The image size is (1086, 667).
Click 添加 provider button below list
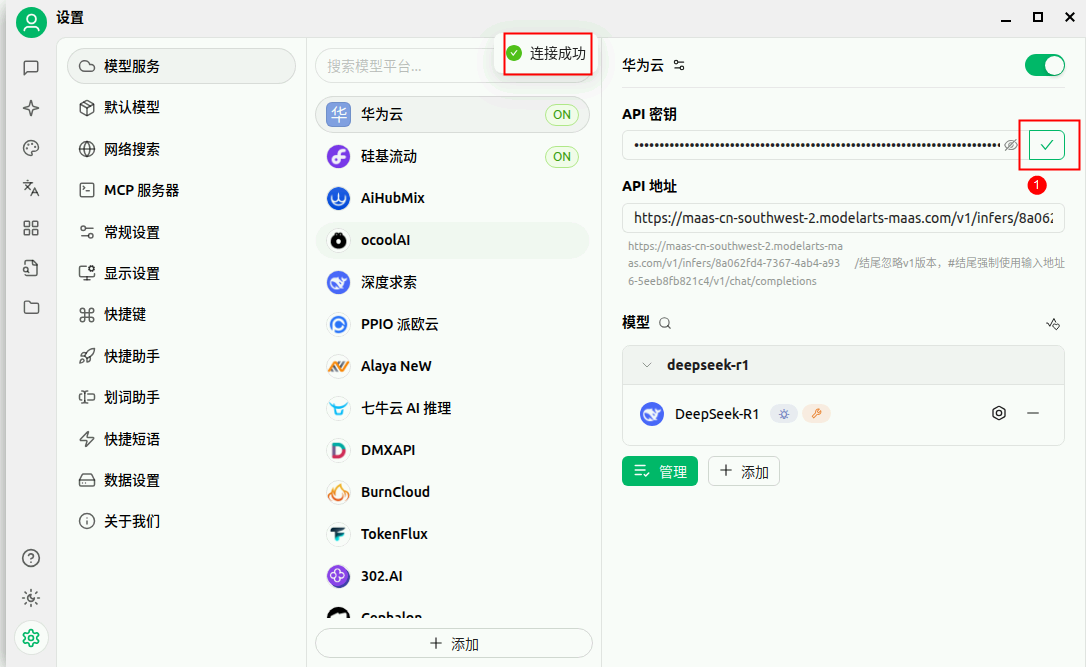(x=454, y=643)
